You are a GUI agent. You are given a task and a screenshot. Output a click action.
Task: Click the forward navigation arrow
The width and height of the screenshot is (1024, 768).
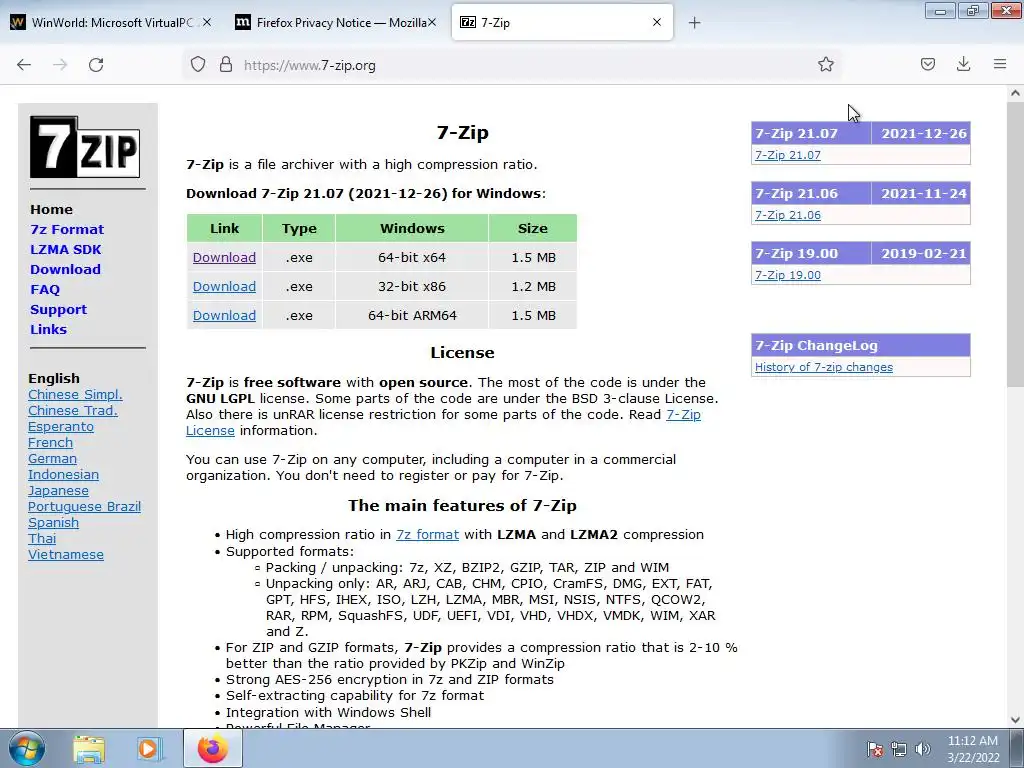point(60,65)
